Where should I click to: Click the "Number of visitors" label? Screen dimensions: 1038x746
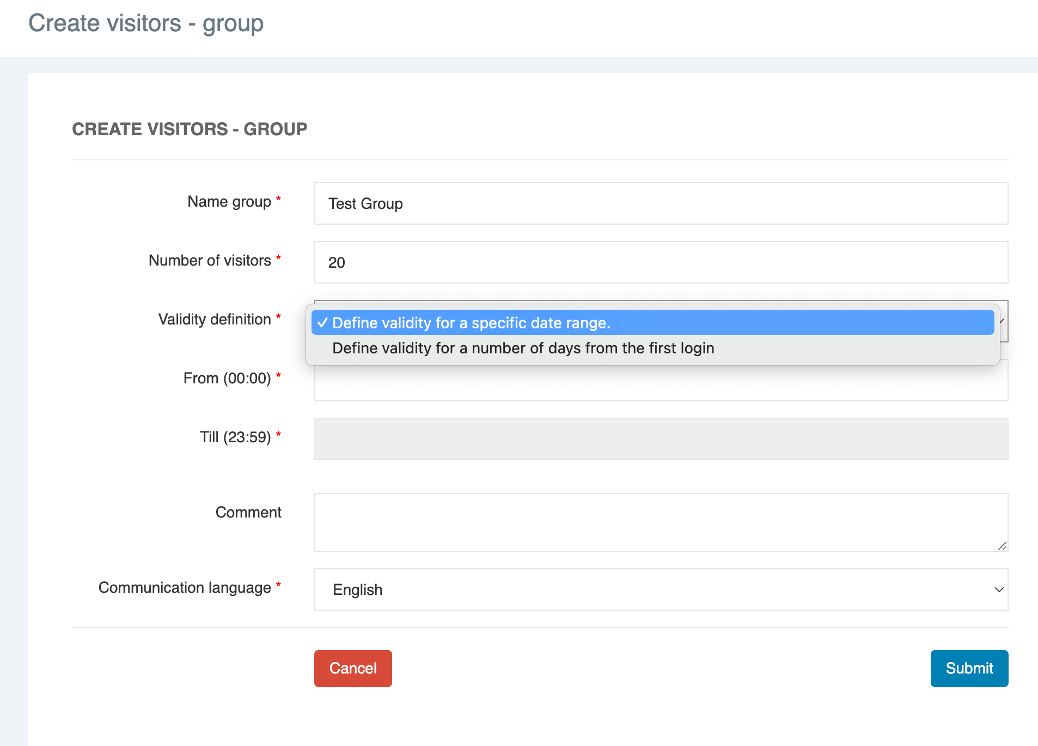click(209, 261)
